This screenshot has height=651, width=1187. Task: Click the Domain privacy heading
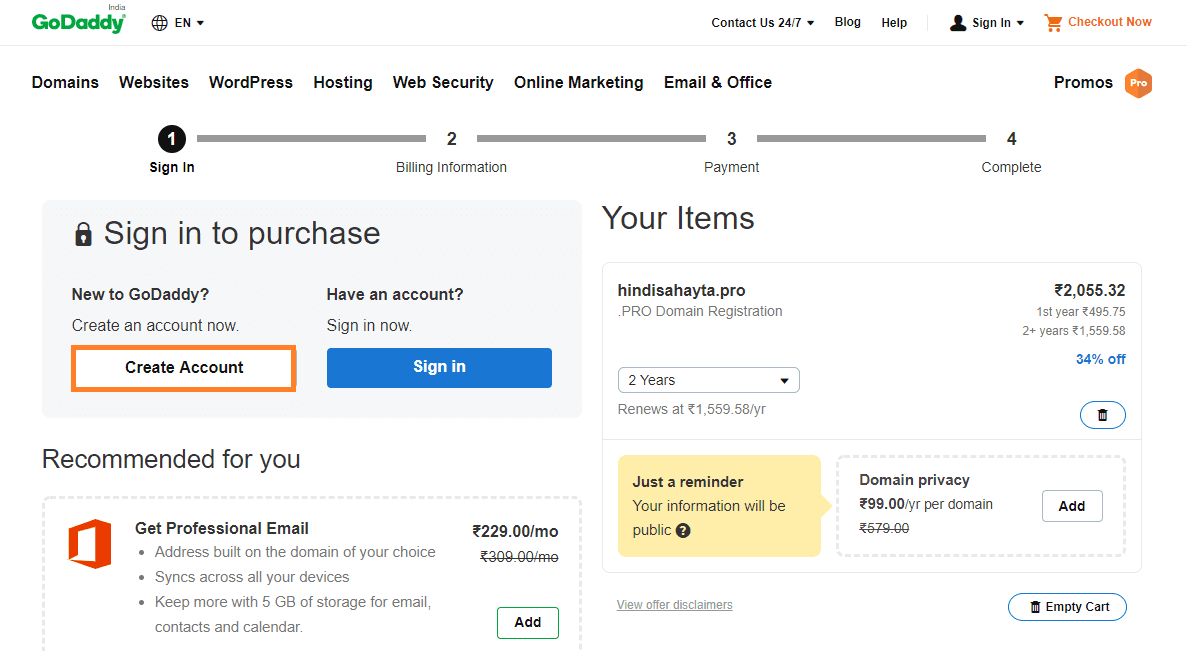[x=914, y=480]
